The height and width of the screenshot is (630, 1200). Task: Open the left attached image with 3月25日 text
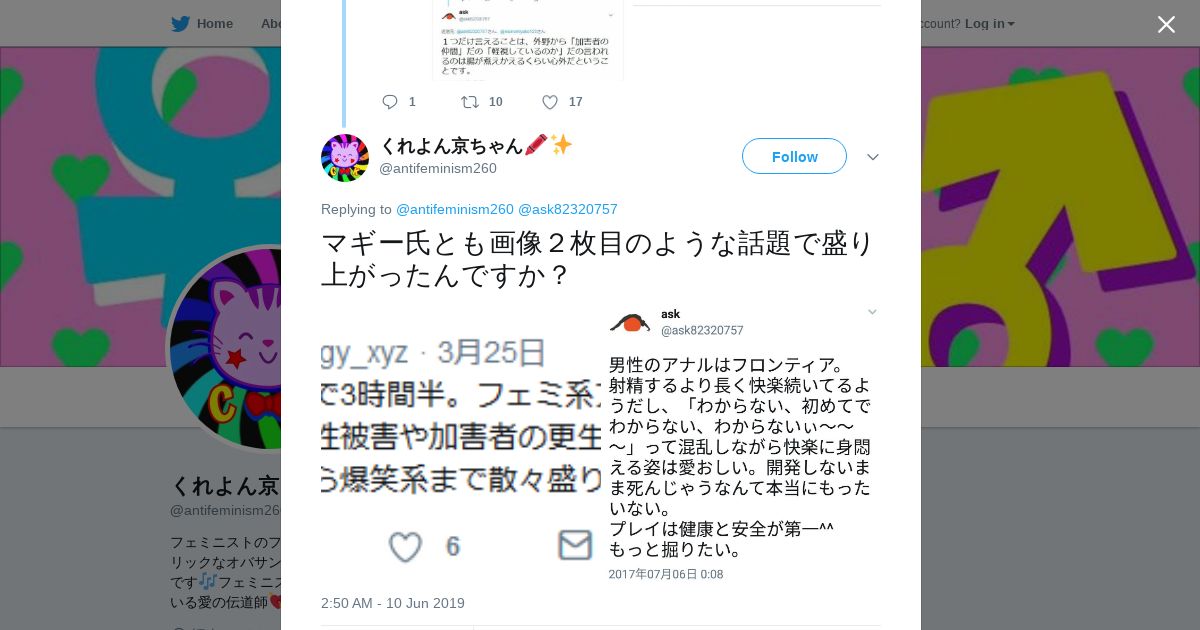[x=461, y=447]
